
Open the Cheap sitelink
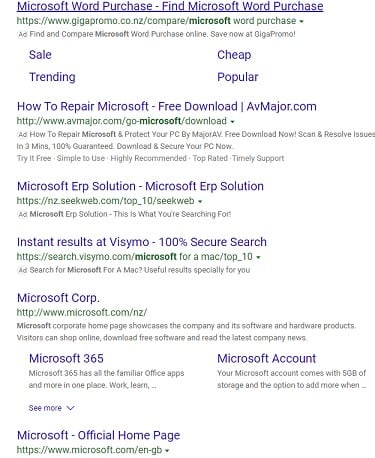click(234, 55)
